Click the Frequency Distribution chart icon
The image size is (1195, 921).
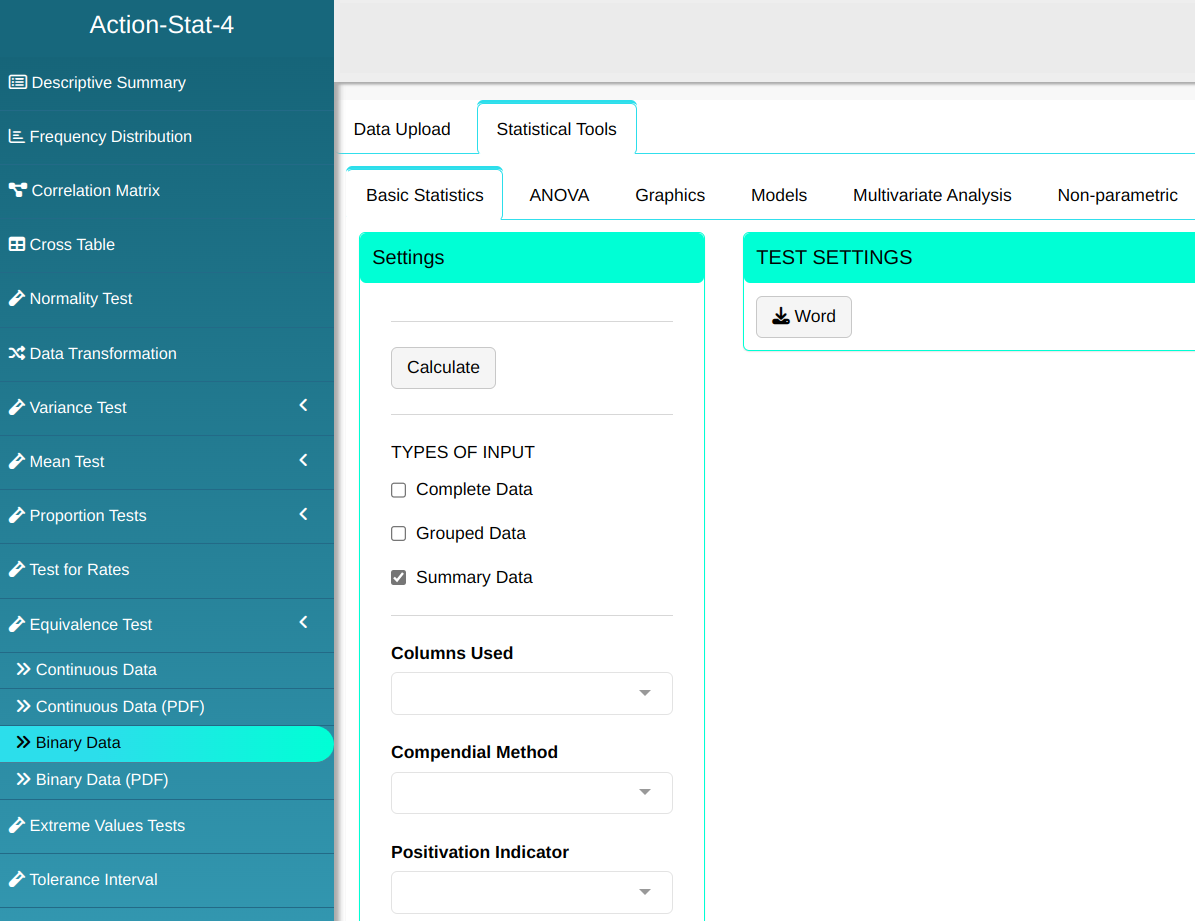[x=16, y=137]
